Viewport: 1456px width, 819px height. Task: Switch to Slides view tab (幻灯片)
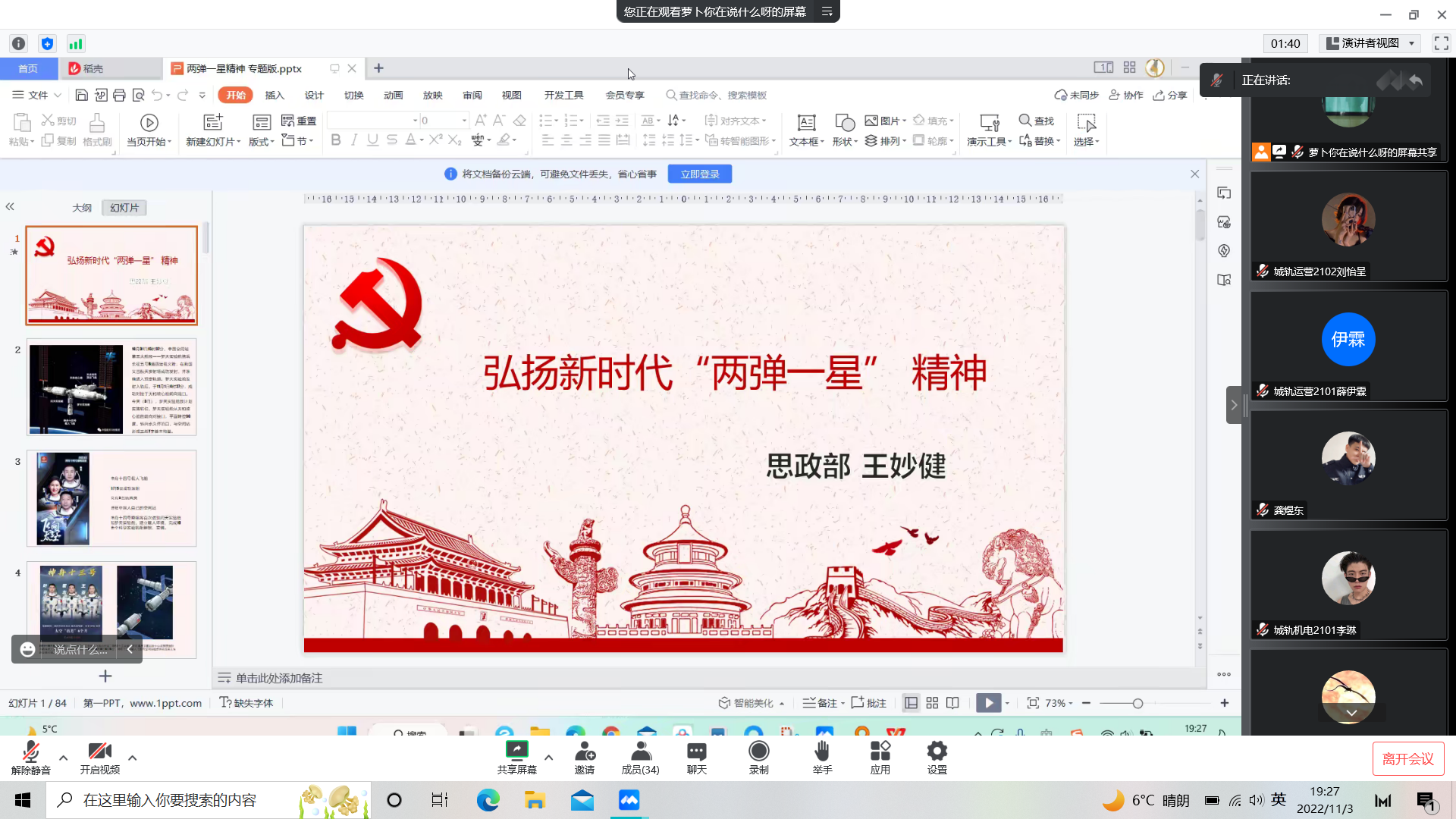pos(124,208)
